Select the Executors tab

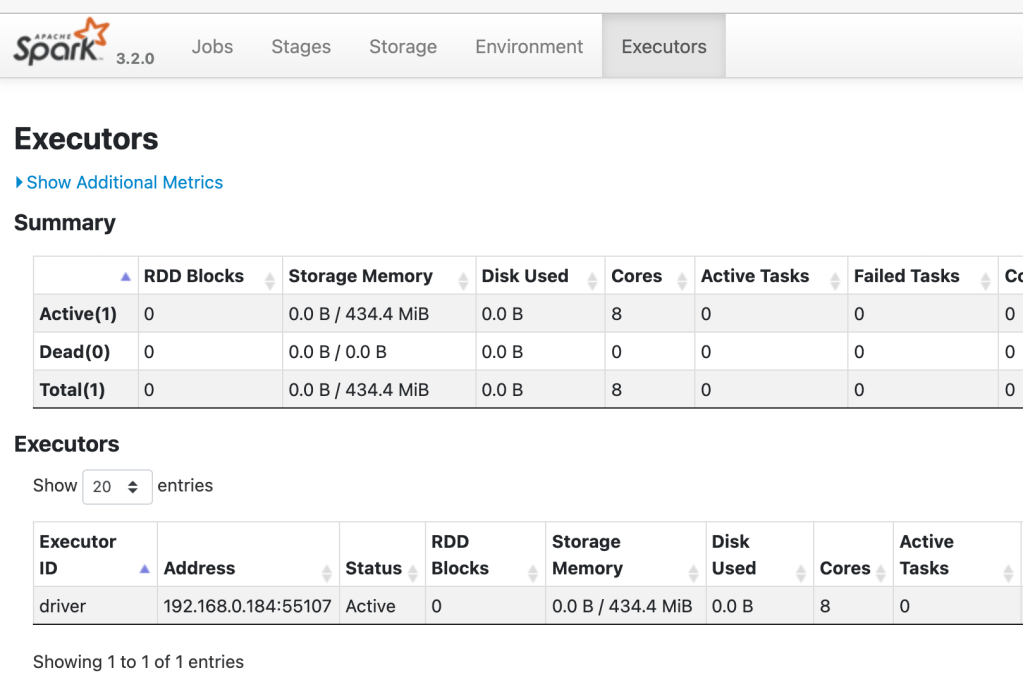pos(664,46)
